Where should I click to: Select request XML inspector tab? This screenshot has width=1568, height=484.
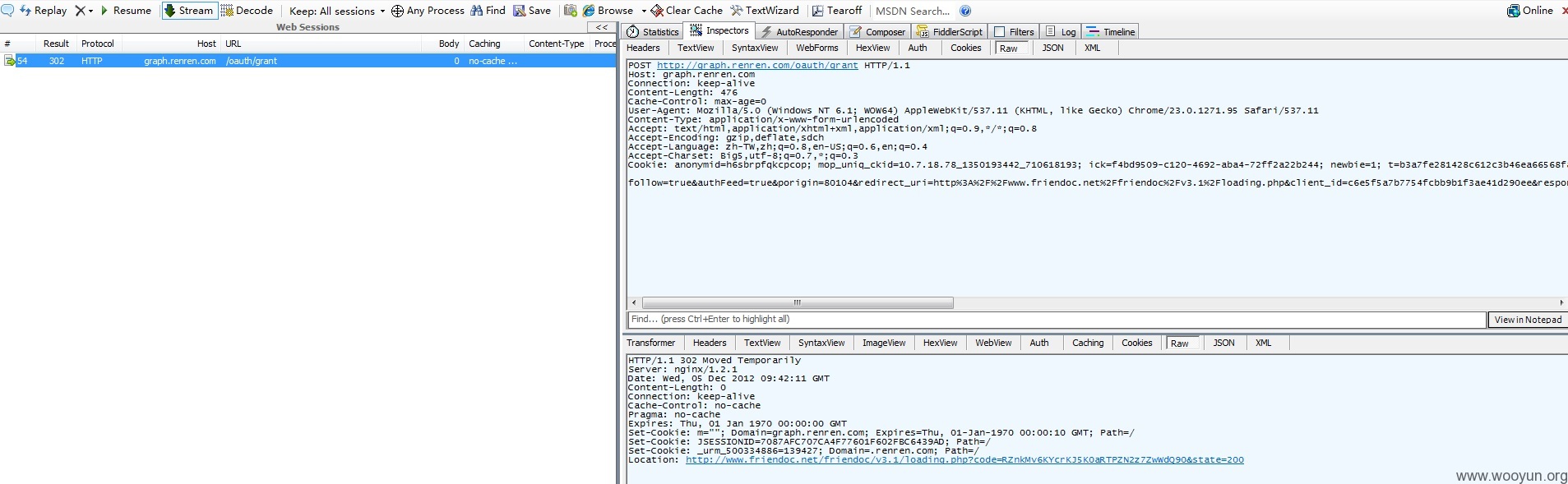point(1092,48)
